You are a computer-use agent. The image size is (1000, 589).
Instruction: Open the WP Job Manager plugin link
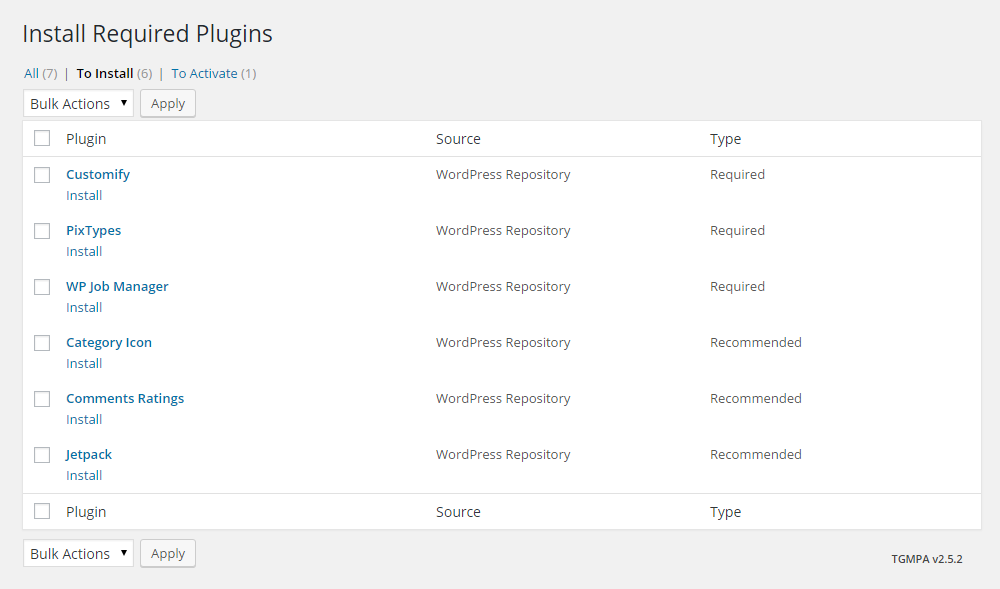(x=117, y=287)
